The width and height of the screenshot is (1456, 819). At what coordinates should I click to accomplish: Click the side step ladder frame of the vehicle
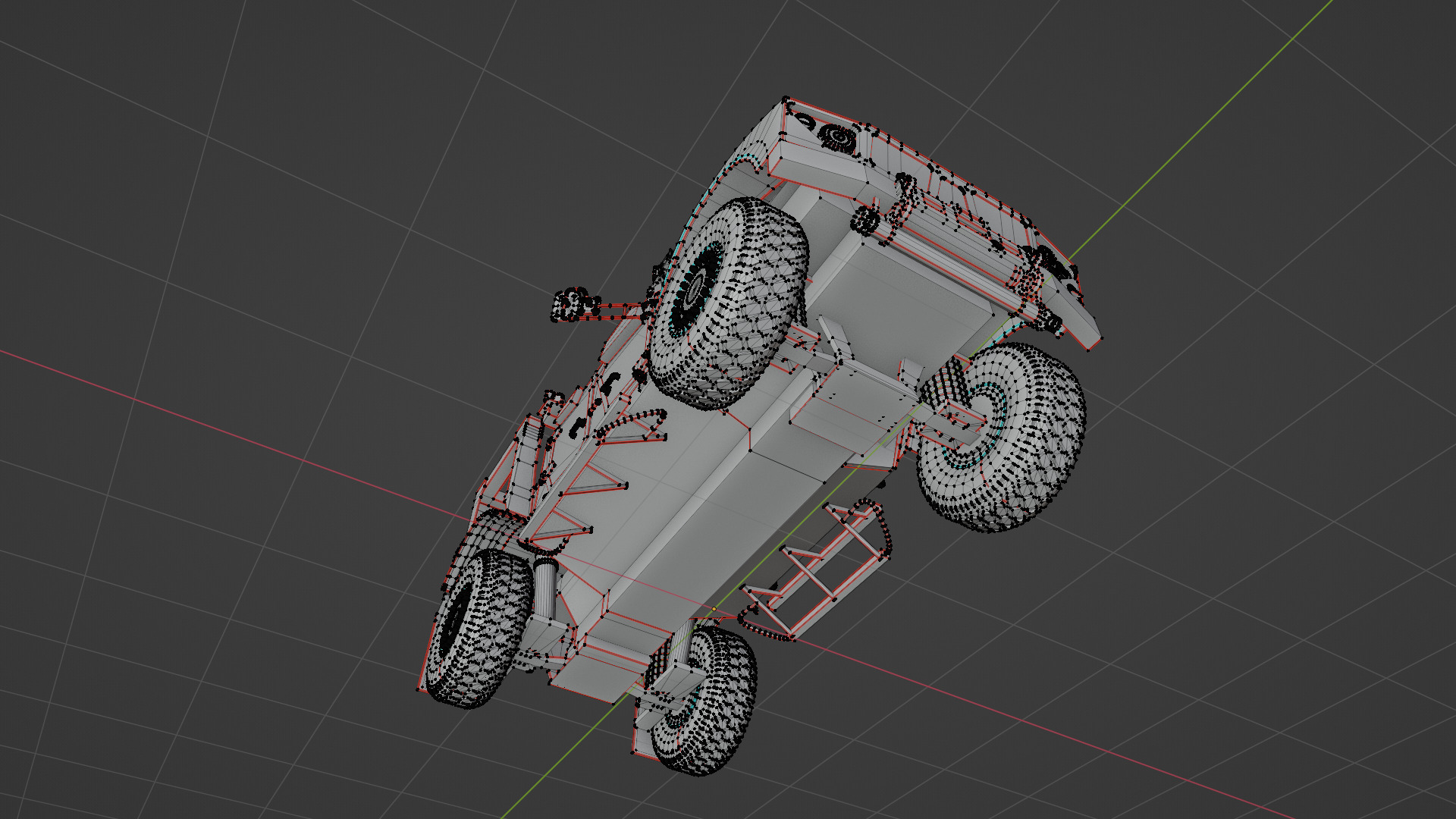(x=815, y=571)
